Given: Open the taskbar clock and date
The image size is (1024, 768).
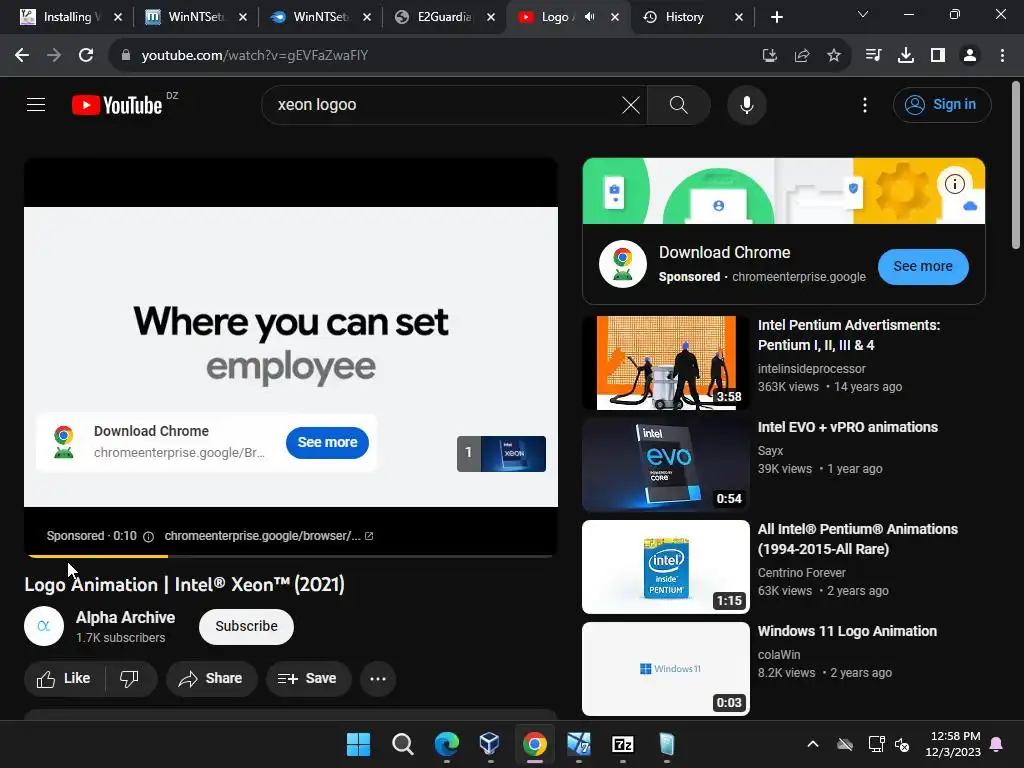Looking at the screenshot, I should 953,744.
